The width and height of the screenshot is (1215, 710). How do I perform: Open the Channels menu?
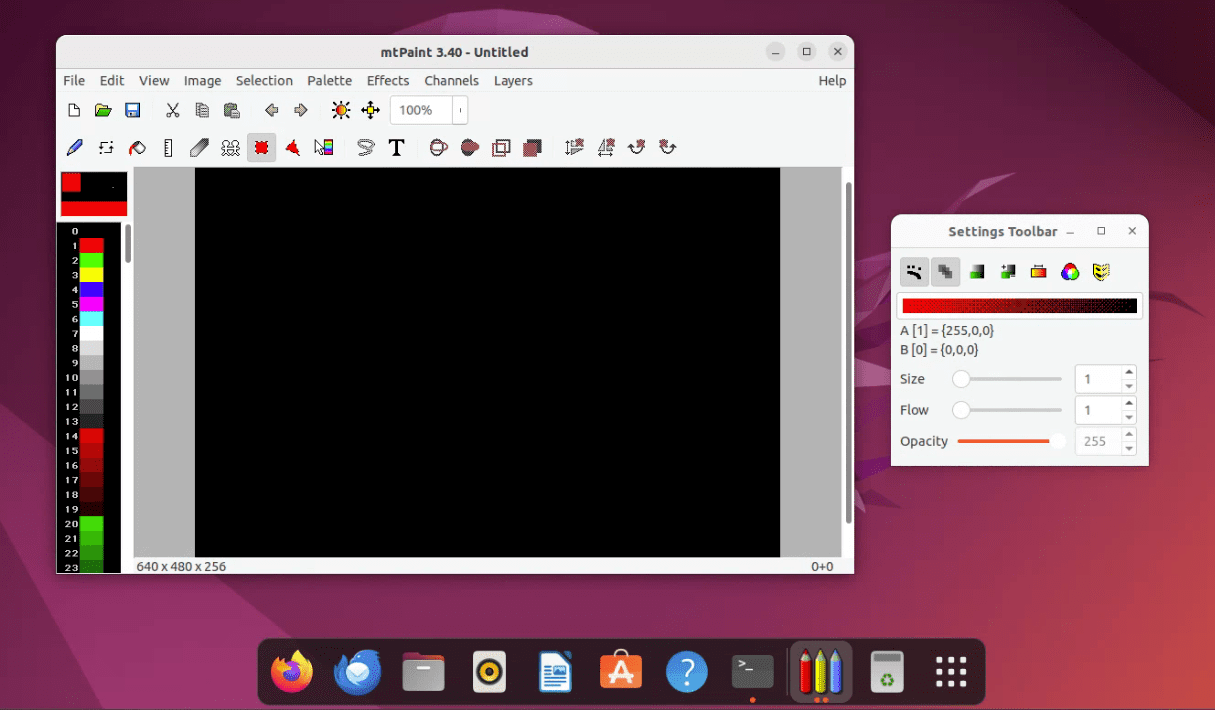451,81
